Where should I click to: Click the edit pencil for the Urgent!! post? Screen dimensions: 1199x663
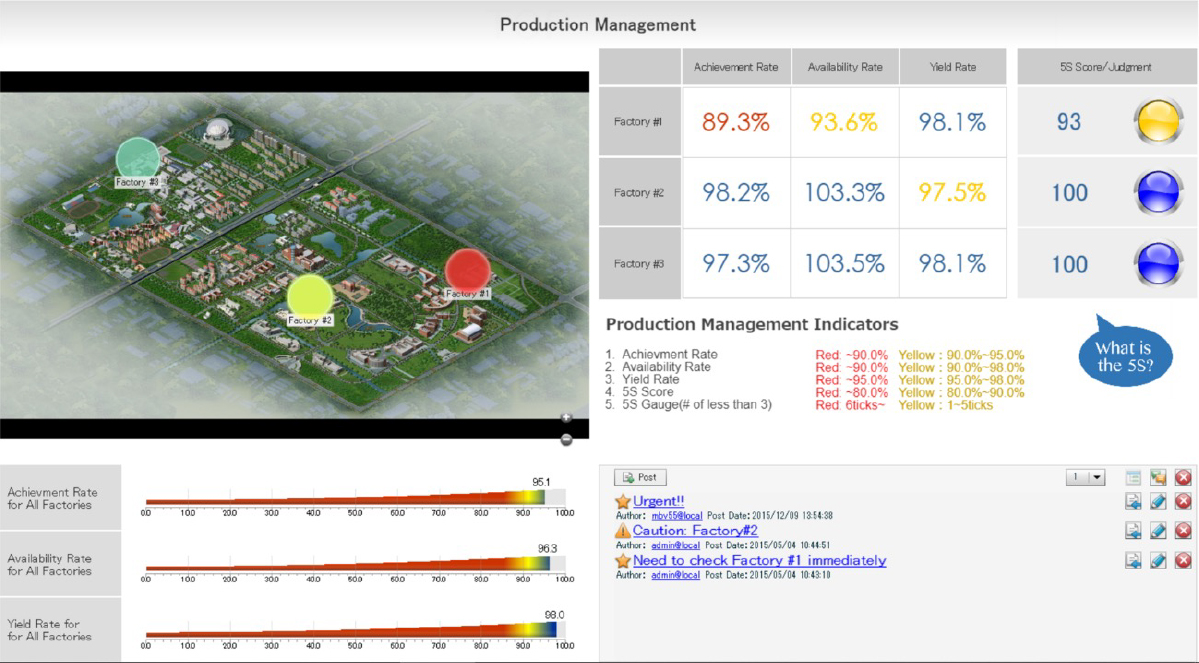[1158, 501]
